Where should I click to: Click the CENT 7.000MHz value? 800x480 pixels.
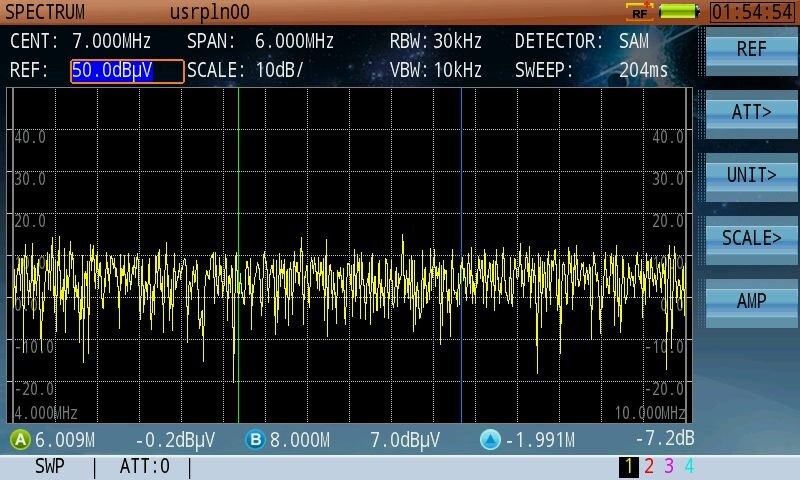pyautogui.click(x=111, y=41)
